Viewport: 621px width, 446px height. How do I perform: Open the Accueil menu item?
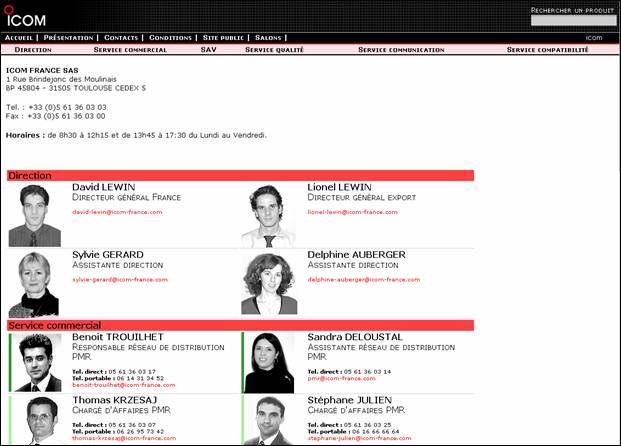[x=19, y=38]
